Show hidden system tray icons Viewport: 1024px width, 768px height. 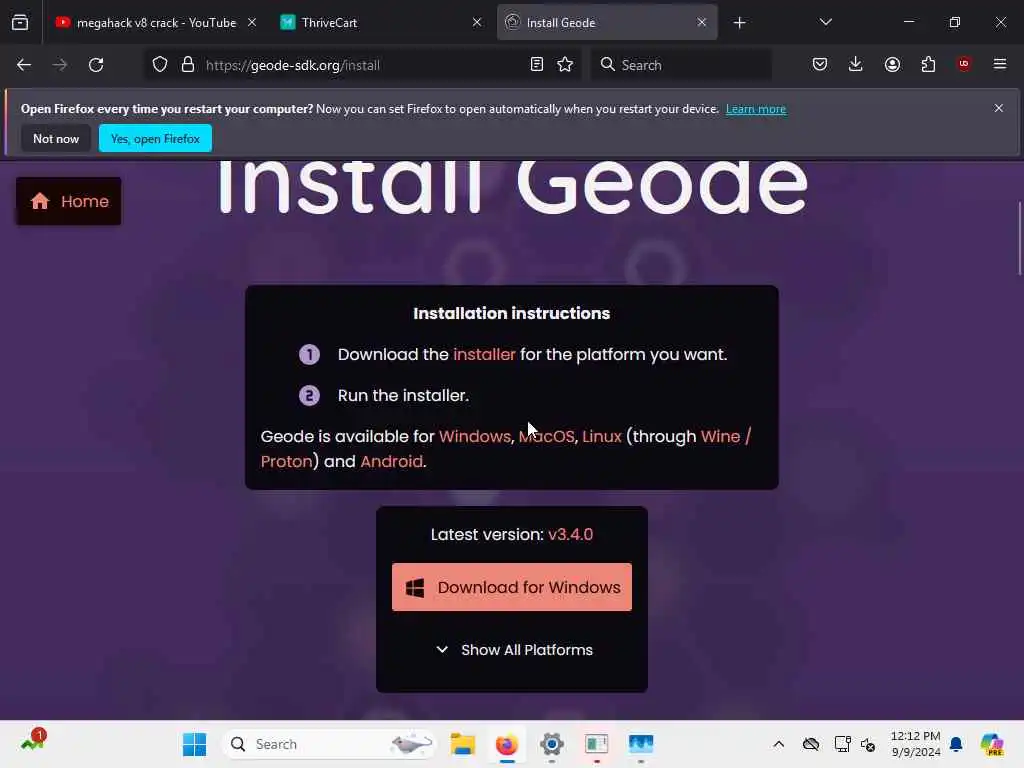[x=778, y=744]
